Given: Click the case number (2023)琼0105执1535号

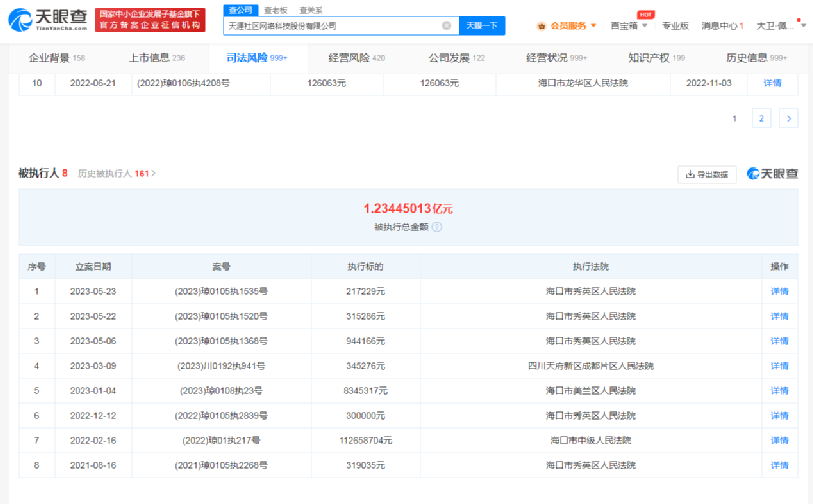Looking at the screenshot, I should (x=221, y=291).
